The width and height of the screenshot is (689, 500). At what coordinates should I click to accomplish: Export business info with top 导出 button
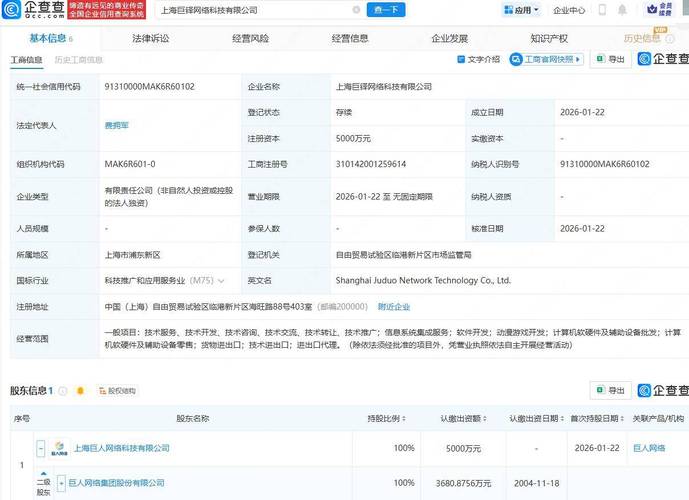pyautogui.click(x=611, y=59)
